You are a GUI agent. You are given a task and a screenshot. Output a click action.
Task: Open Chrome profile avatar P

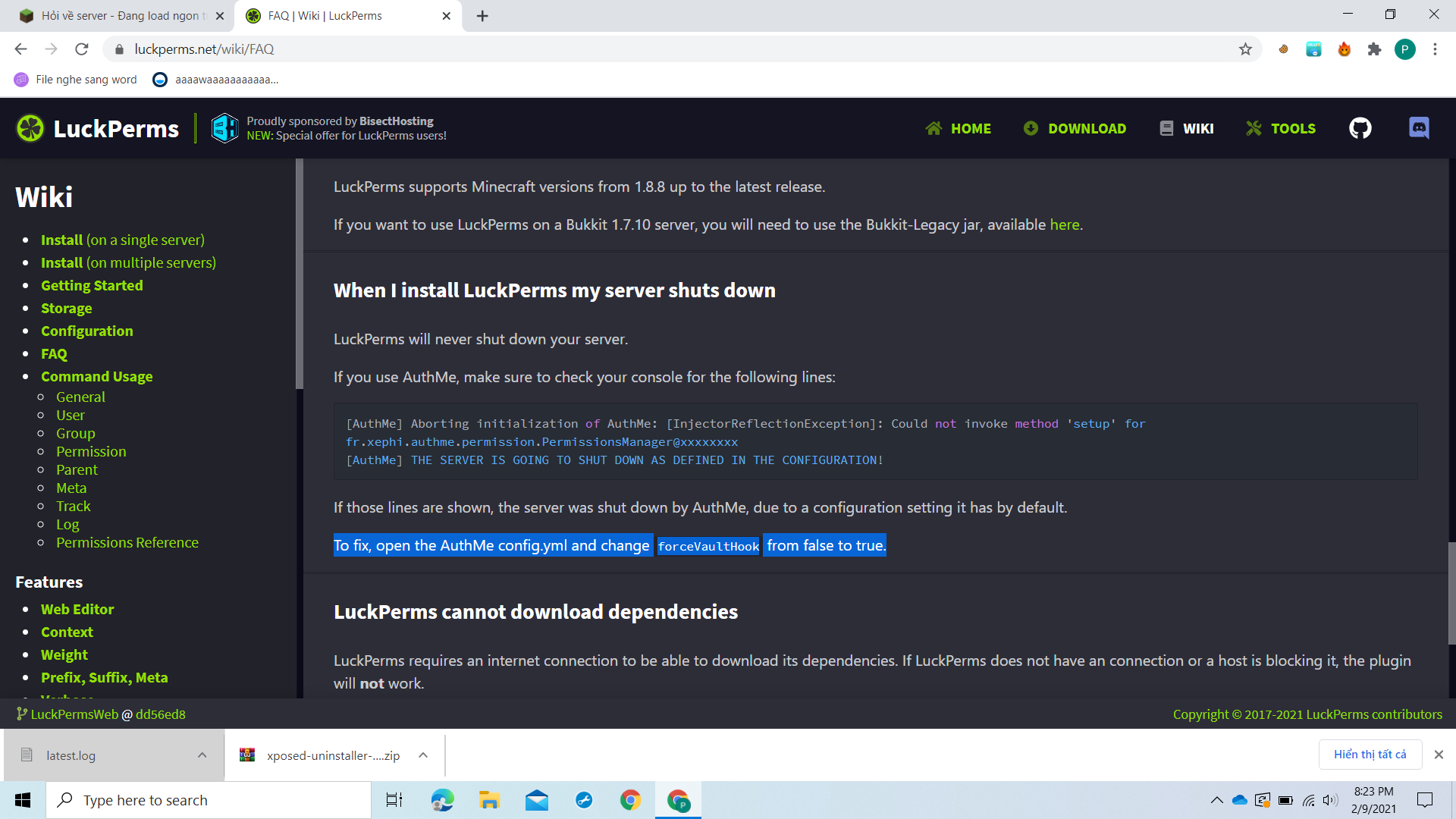click(1404, 49)
